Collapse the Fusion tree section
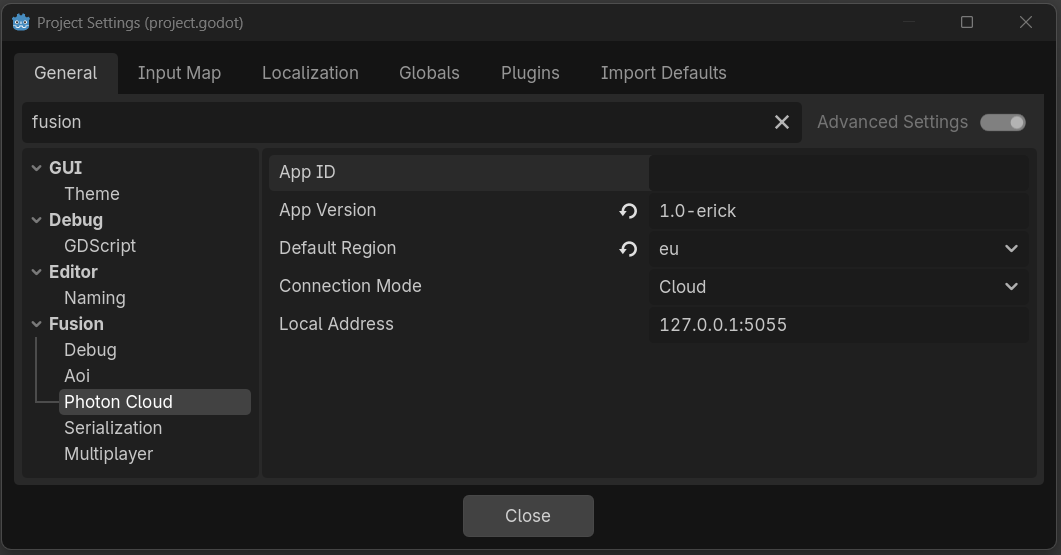 pyautogui.click(x=37, y=324)
